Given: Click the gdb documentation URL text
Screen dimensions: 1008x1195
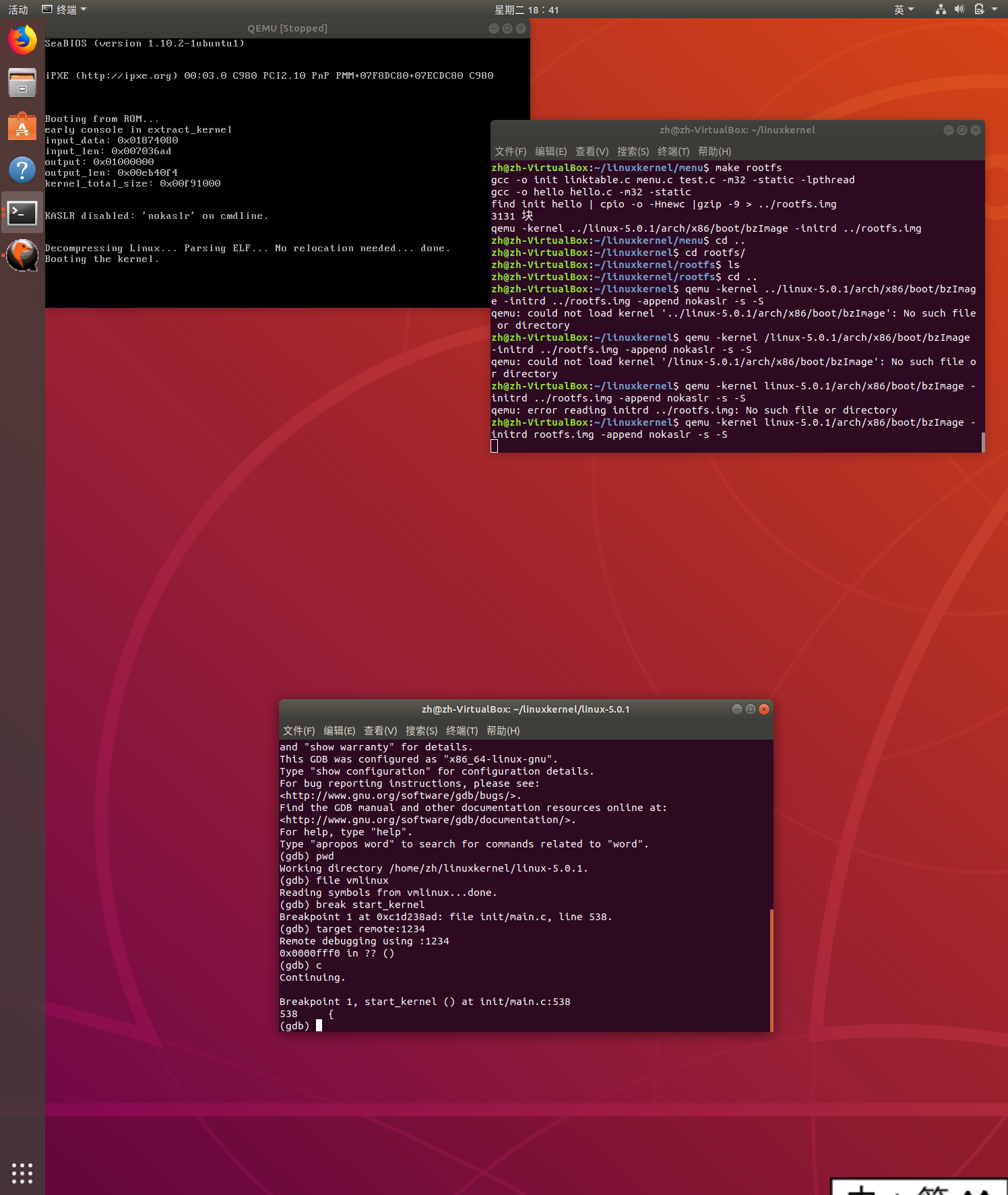Looking at the screenshot, I should point(427,820).
